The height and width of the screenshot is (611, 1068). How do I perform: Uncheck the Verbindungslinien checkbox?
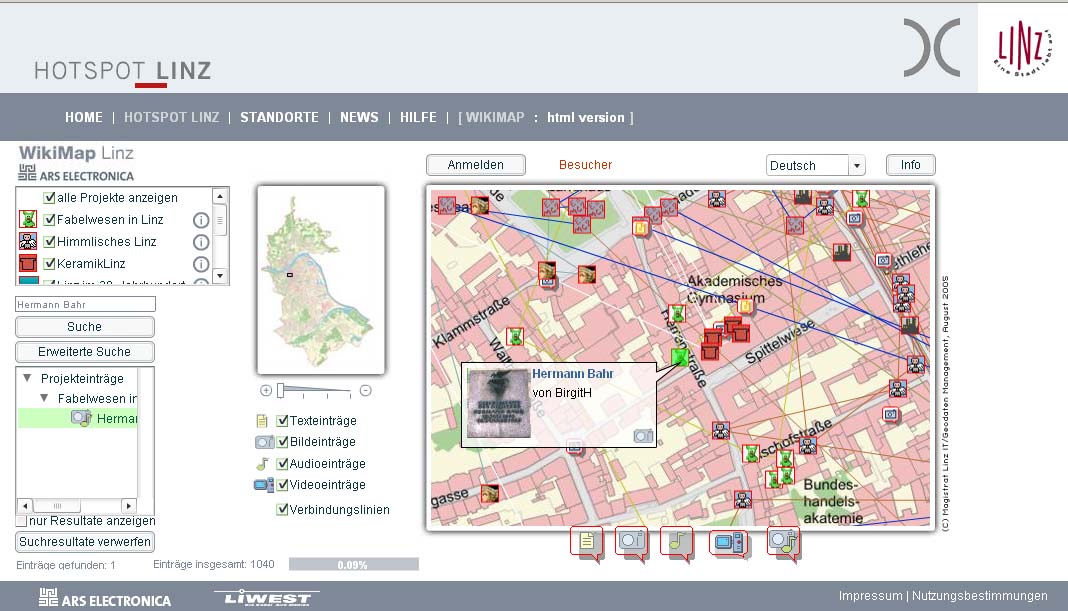[283, 509]
